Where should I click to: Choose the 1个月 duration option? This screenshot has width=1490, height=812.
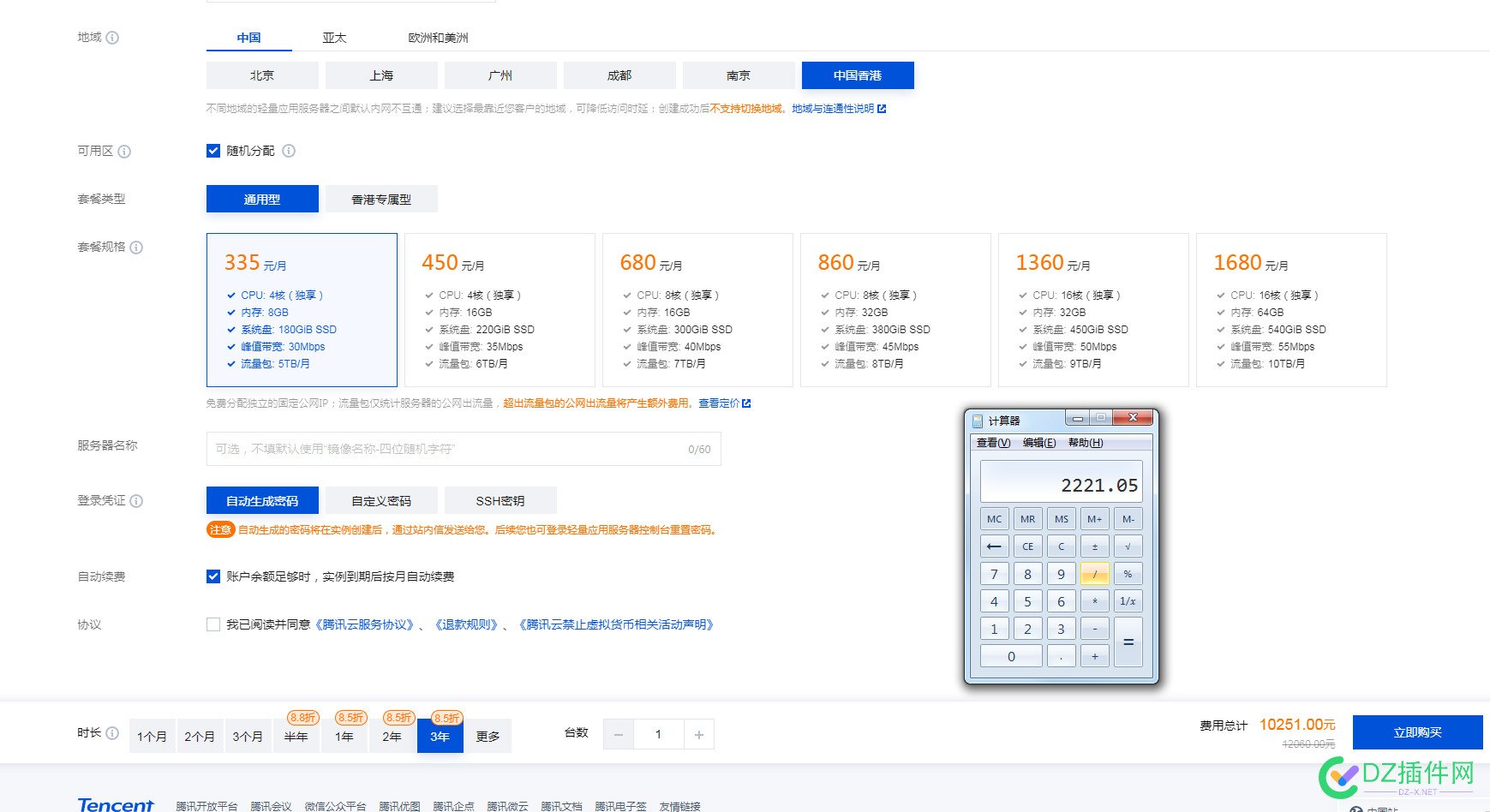153,736
